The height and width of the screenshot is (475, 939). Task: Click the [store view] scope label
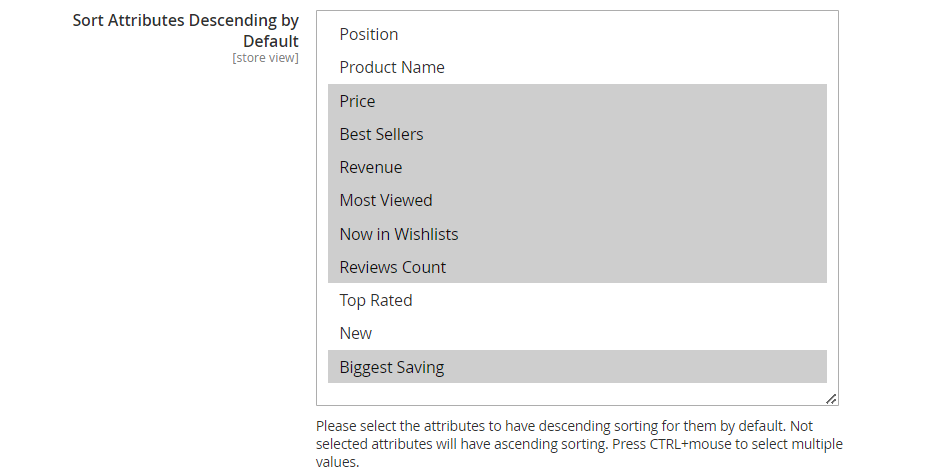coord(265,58)
